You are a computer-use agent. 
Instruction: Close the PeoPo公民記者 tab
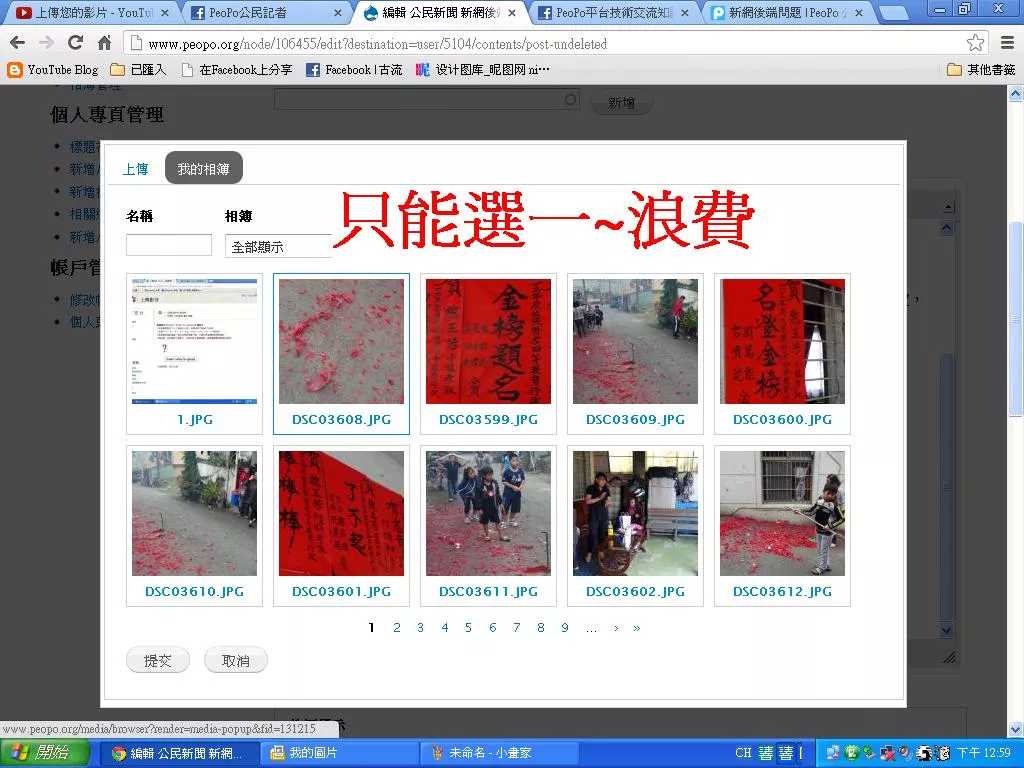point(338,12)
